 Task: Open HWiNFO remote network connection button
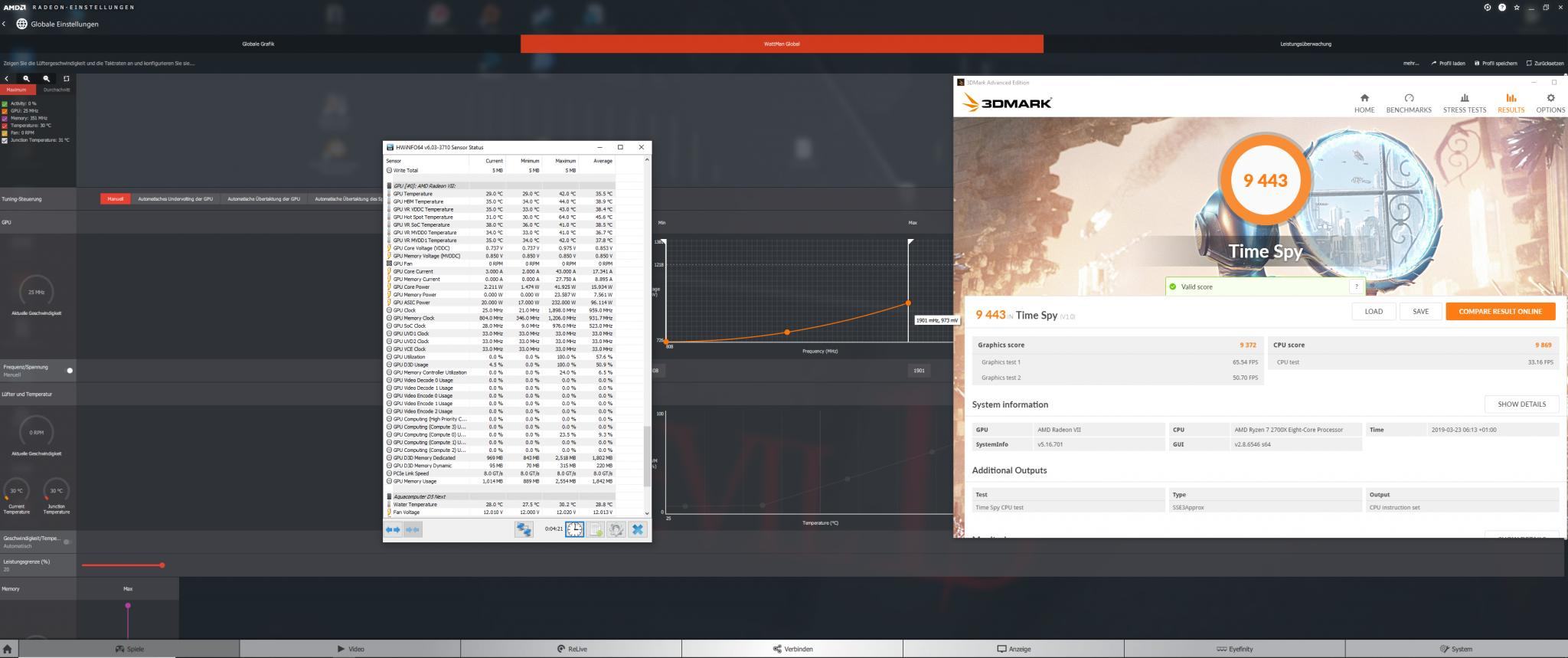(524, 529)
